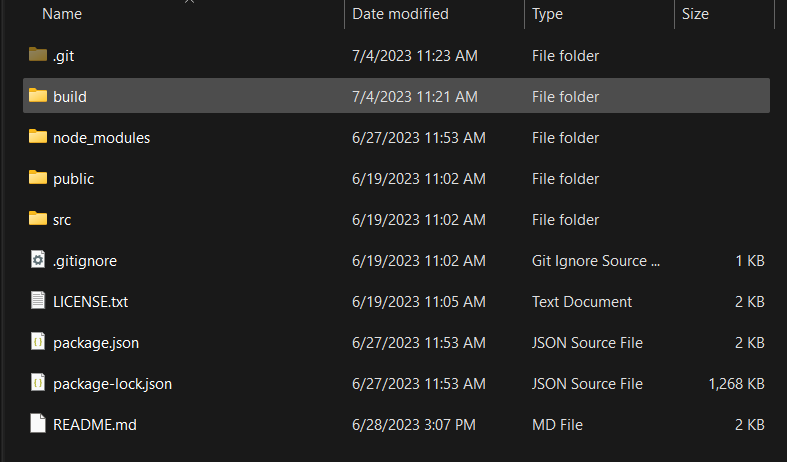This screenshot has height=462, width=787.
Task: Select the node_modules folder name
Action: [x=101, y=138]
